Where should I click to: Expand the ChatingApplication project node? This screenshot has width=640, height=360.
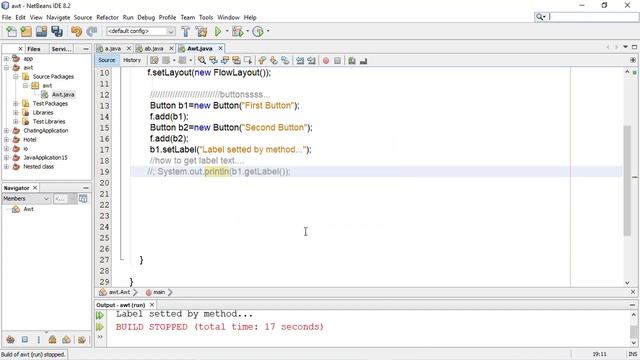(6, 131)
